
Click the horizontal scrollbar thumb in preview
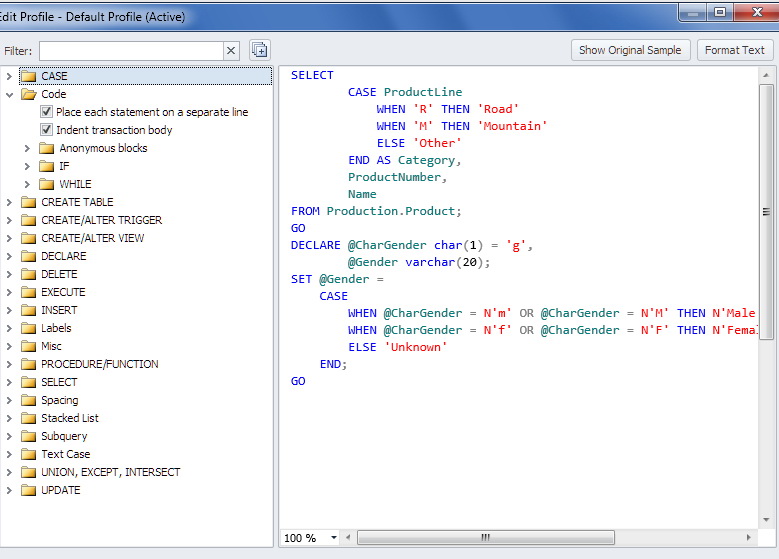pos(485,537)
